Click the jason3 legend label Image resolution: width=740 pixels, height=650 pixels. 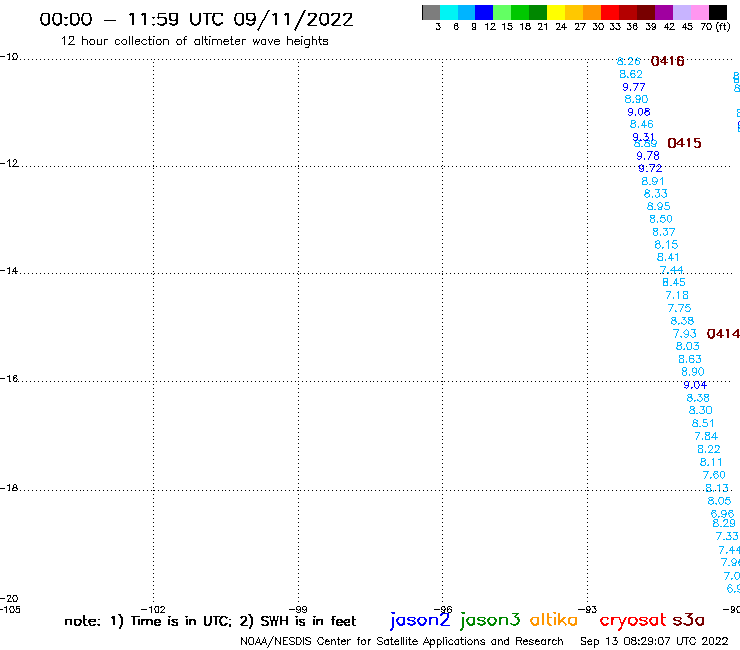tap(490, 620)
